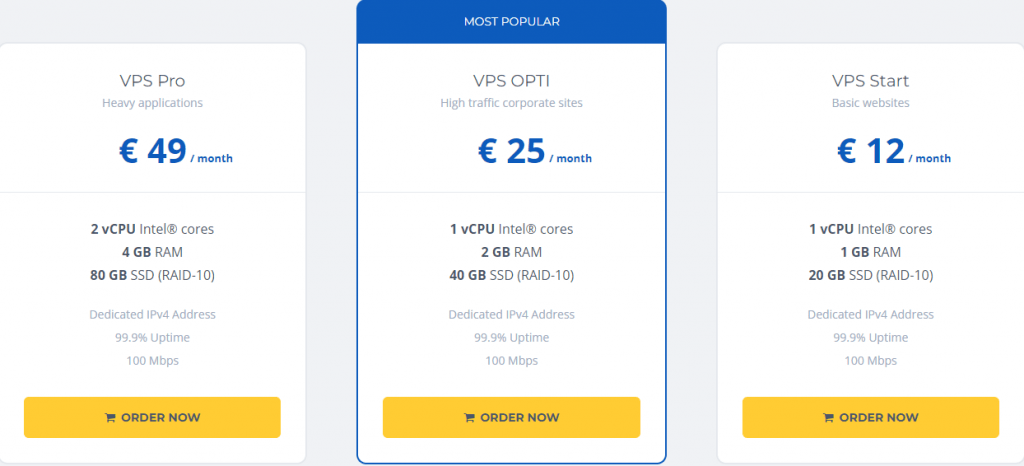Click the 80 GB SSD (RAID-10) spec

[152, 275]
